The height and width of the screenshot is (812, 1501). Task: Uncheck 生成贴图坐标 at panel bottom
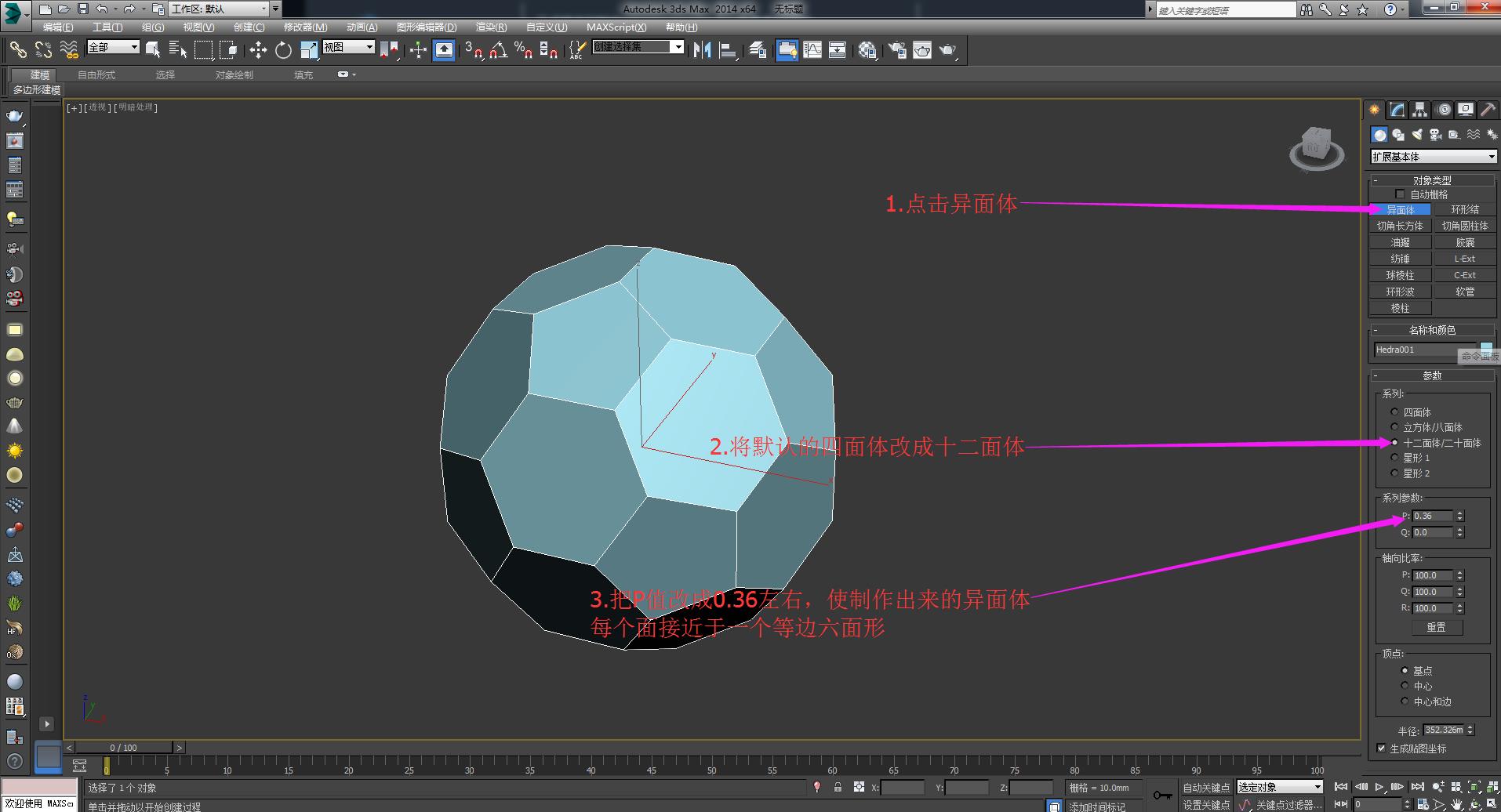click(1382, 749)
